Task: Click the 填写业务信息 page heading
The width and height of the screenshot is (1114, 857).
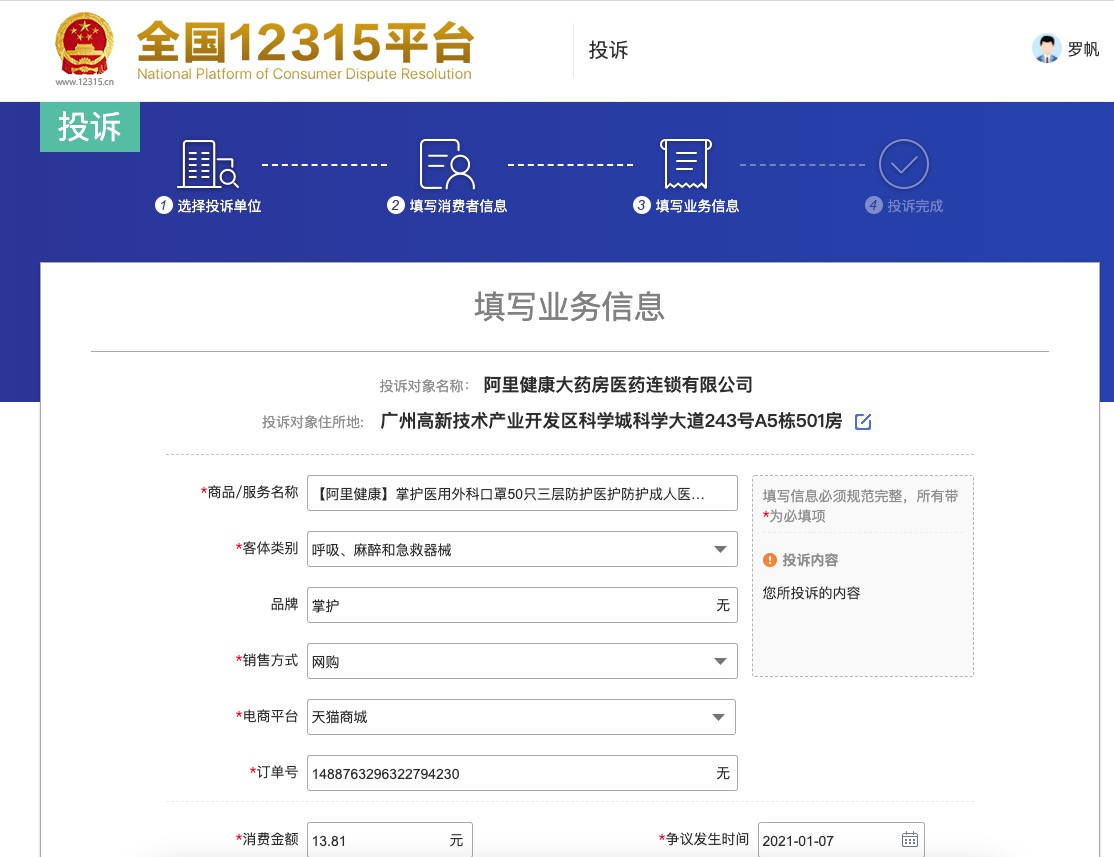Action: tap(570, 307)
